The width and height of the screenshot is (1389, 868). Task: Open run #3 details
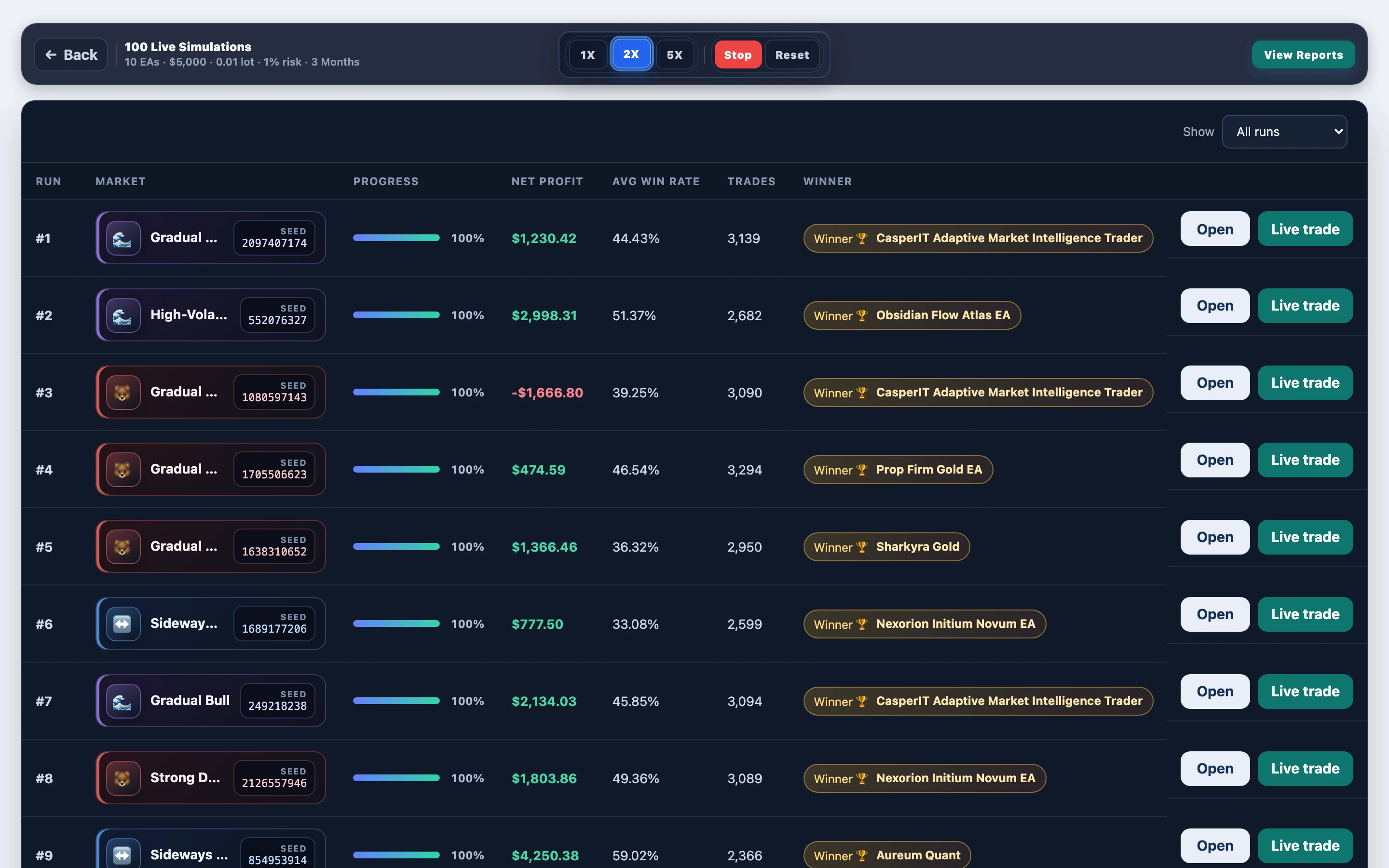[x=1215, y=383]
